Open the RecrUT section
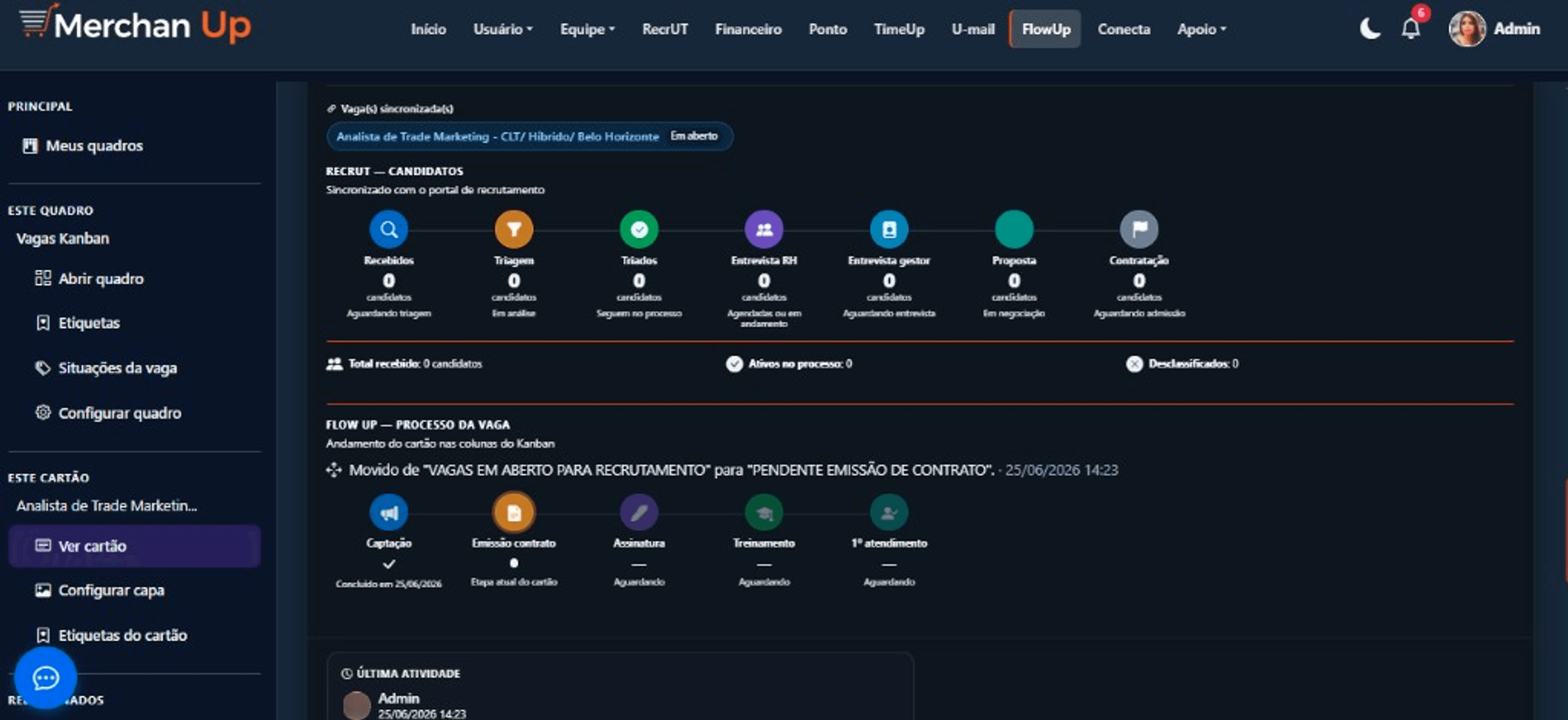1568x720 pixels. click(x=665, y=29)
